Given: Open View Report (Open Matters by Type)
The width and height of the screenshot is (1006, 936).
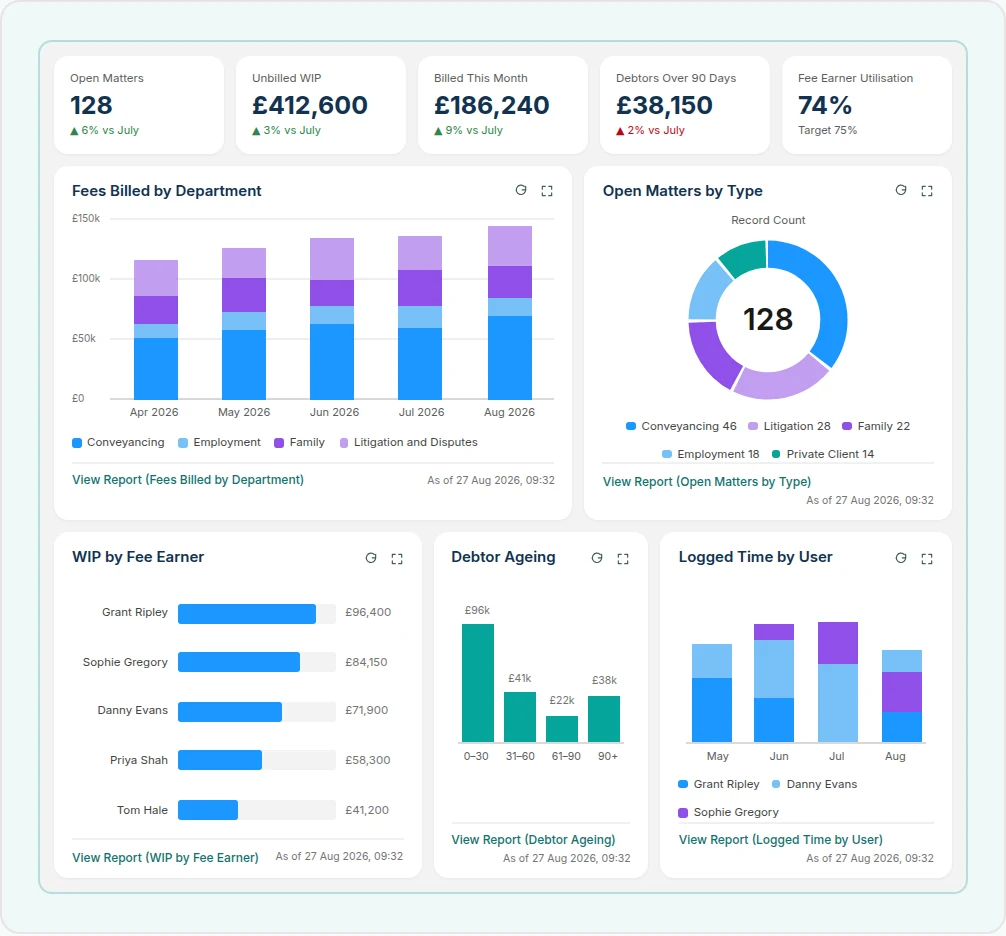Looking at the screenshot, I should point(707,482).
